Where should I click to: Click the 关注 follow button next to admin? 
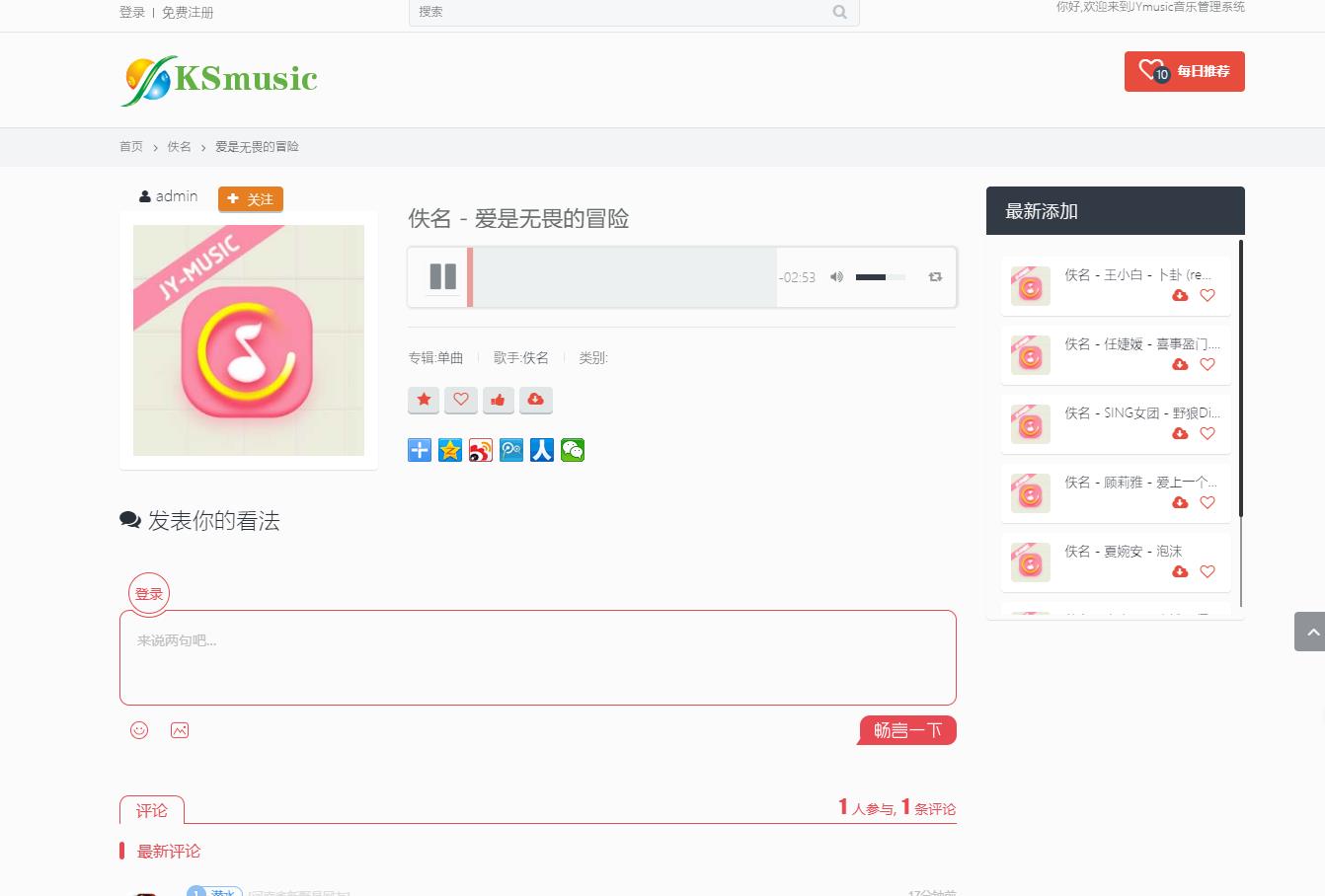coord(251,199)
